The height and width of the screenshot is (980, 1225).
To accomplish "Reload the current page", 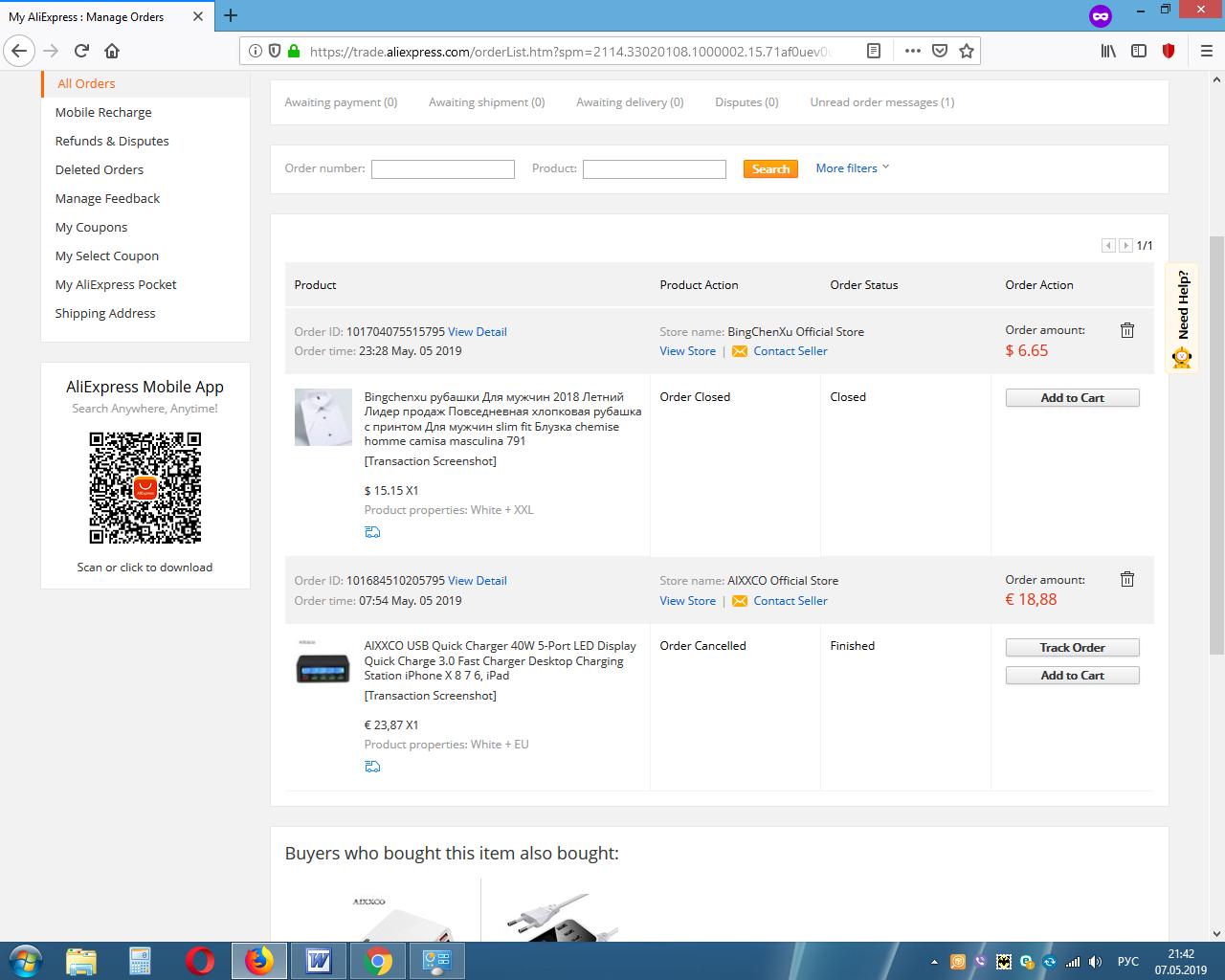I will 82,51.
